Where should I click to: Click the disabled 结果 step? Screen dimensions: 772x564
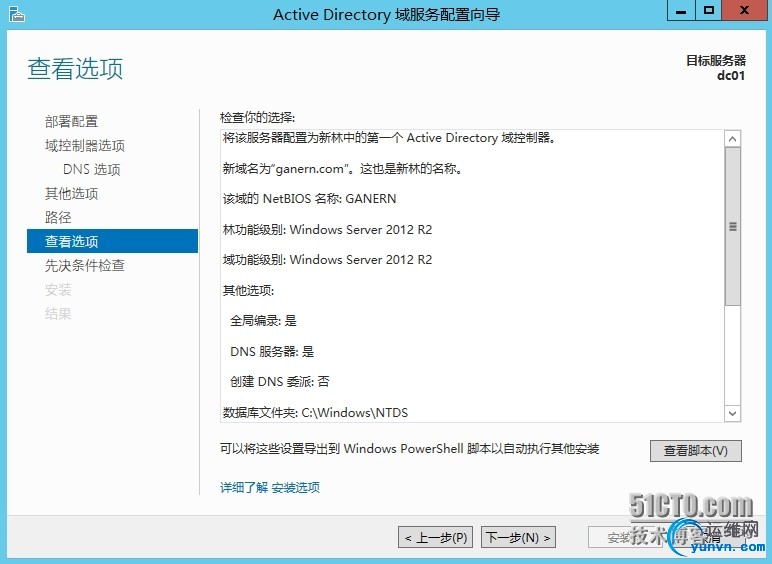click(x=58, y=313)
